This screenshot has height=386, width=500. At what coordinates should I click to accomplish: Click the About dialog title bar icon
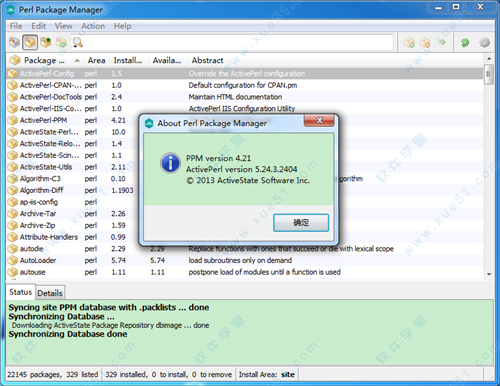coord(149,123)
